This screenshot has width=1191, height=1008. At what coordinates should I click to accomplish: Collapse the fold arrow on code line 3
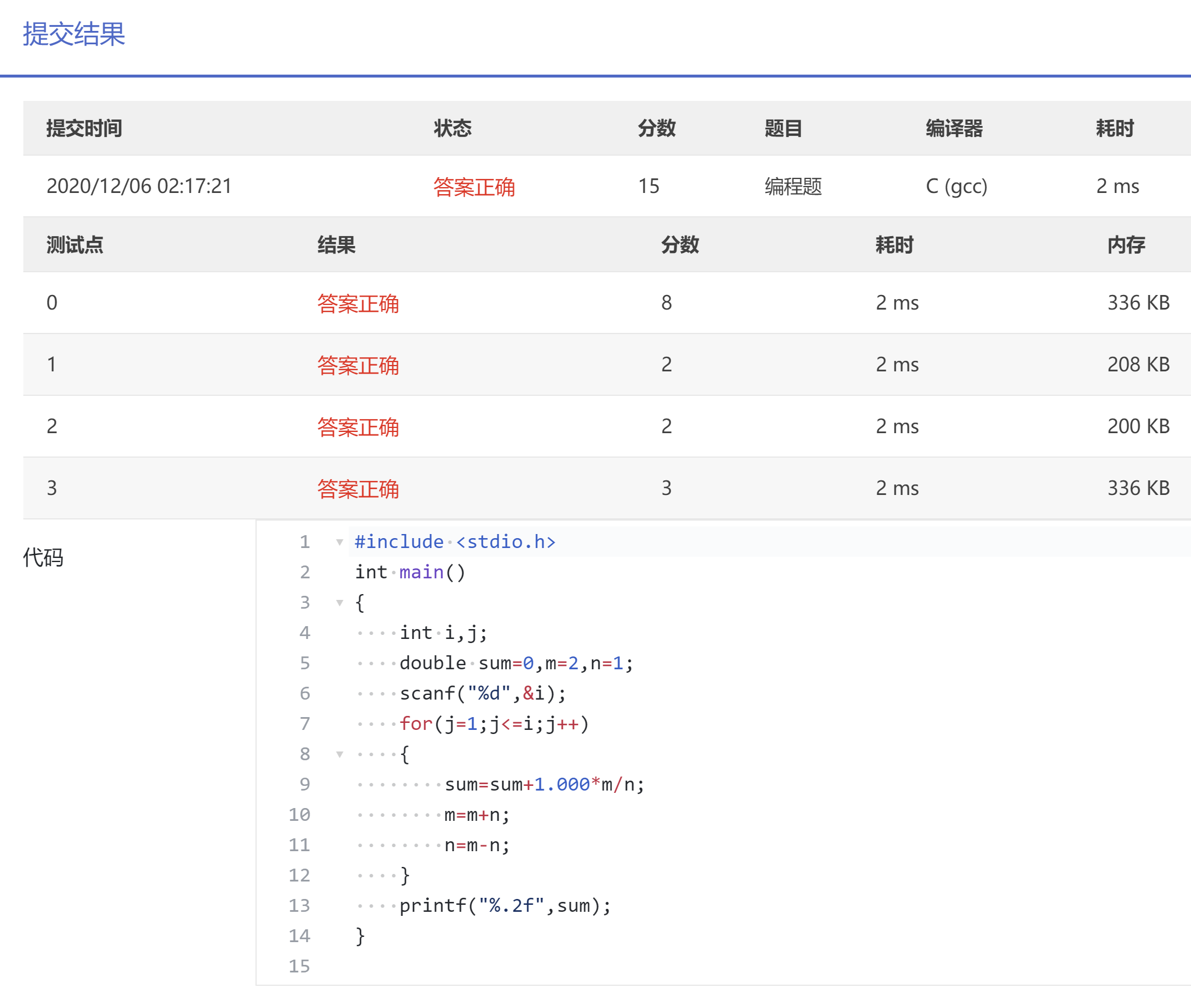(339, 603)
